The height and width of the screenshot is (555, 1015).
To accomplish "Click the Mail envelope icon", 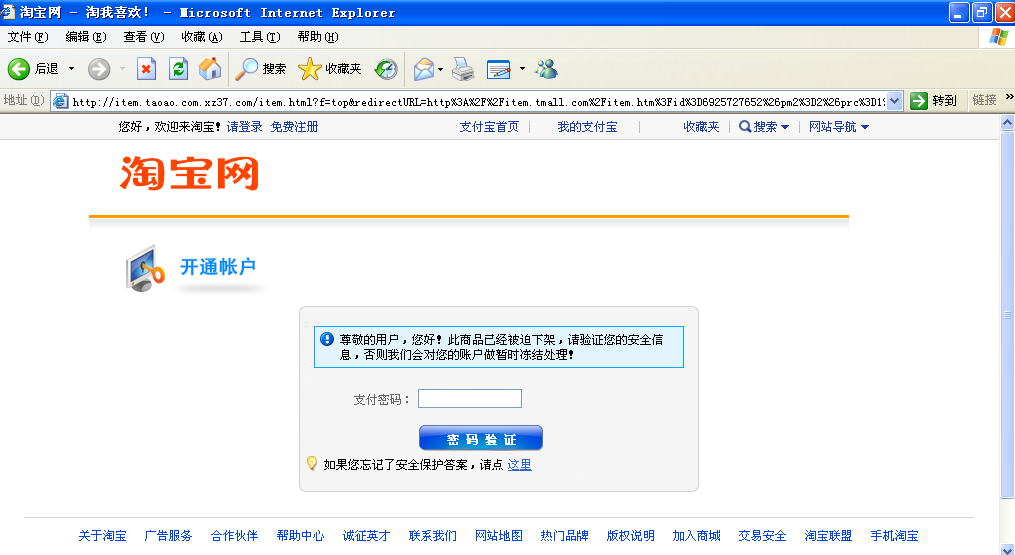I will click(423, 69).
